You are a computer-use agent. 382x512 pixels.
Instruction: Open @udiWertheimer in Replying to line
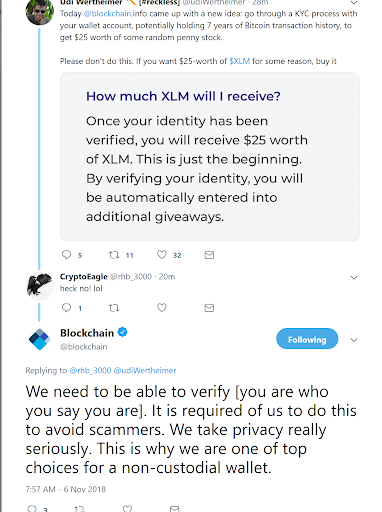pyautogui.click(x=145, y=370)
